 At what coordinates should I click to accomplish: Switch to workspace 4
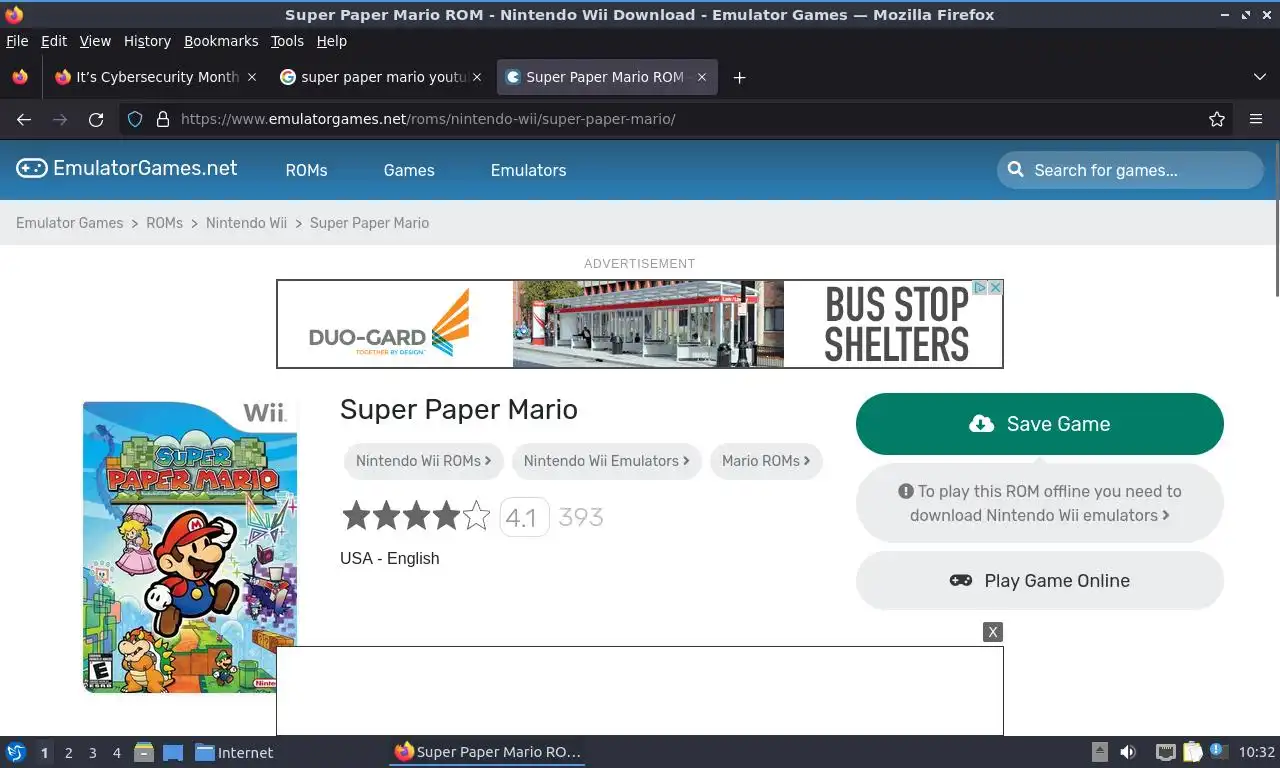click(x=116, y=753)
